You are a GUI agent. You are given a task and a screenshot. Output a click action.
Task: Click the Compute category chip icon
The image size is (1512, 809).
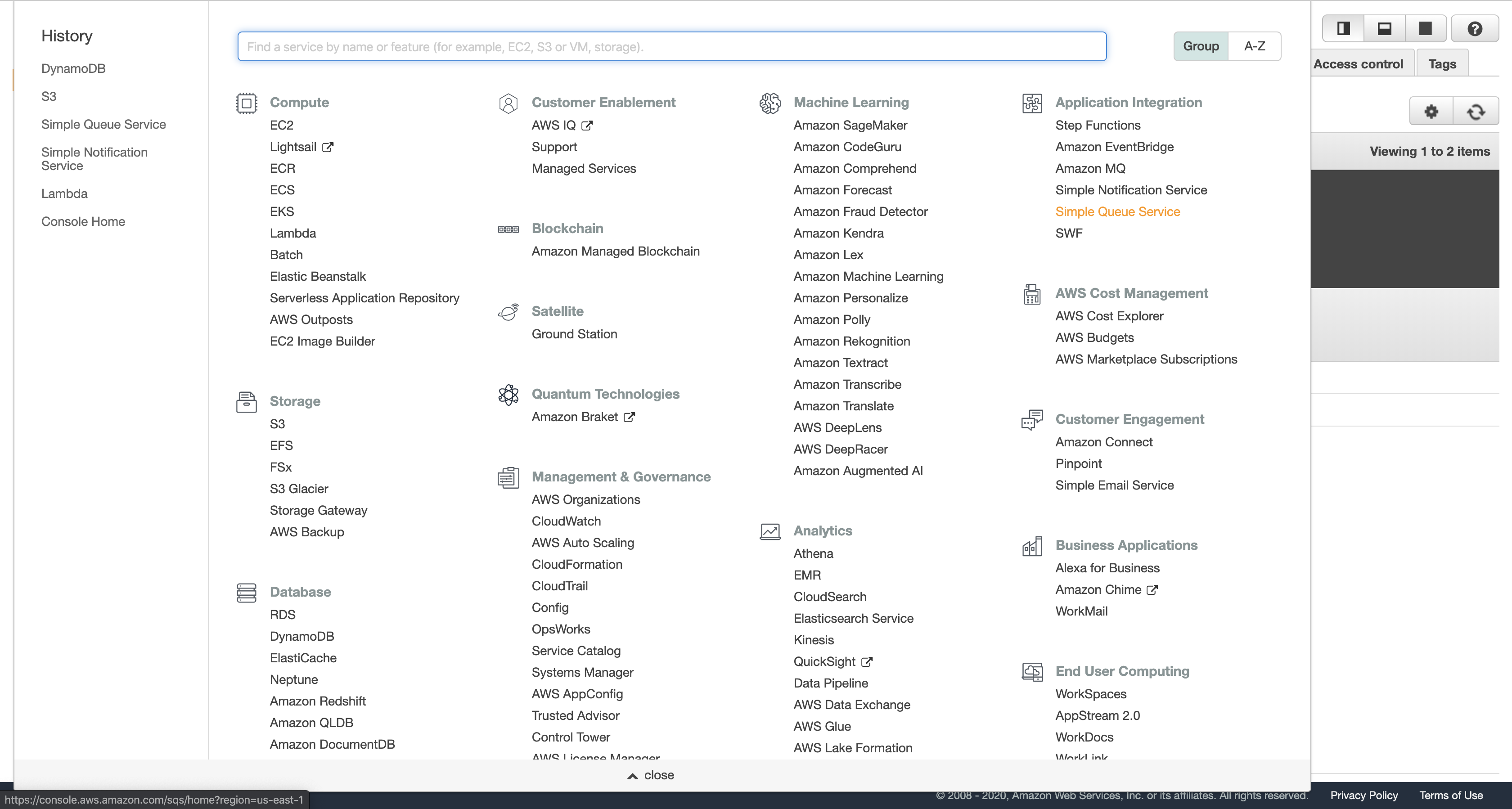246,103
